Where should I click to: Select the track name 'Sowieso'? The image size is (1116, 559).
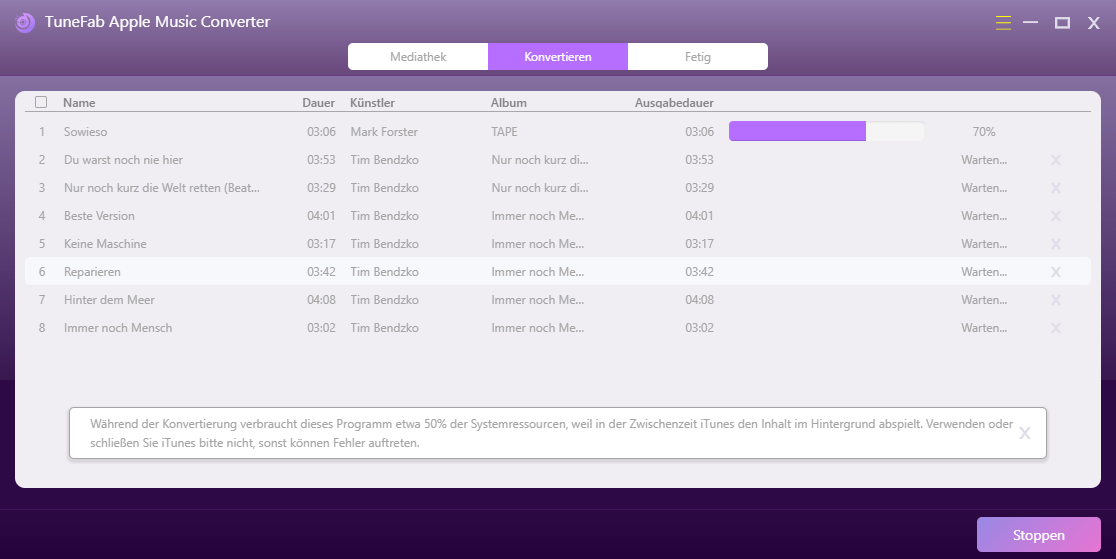coord(85,132)
